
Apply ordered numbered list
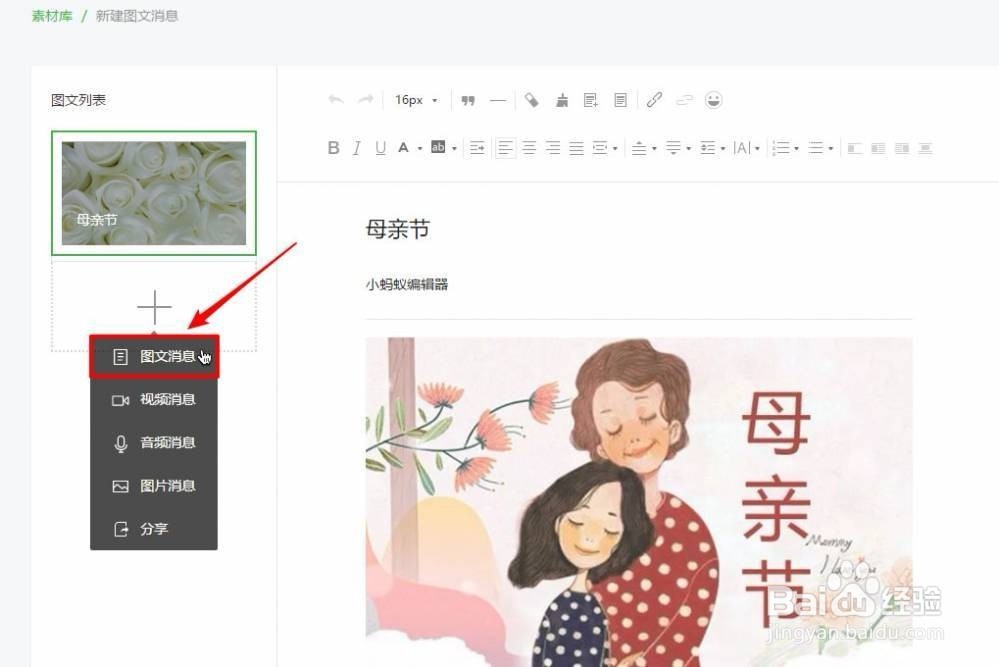pos(780,148)
